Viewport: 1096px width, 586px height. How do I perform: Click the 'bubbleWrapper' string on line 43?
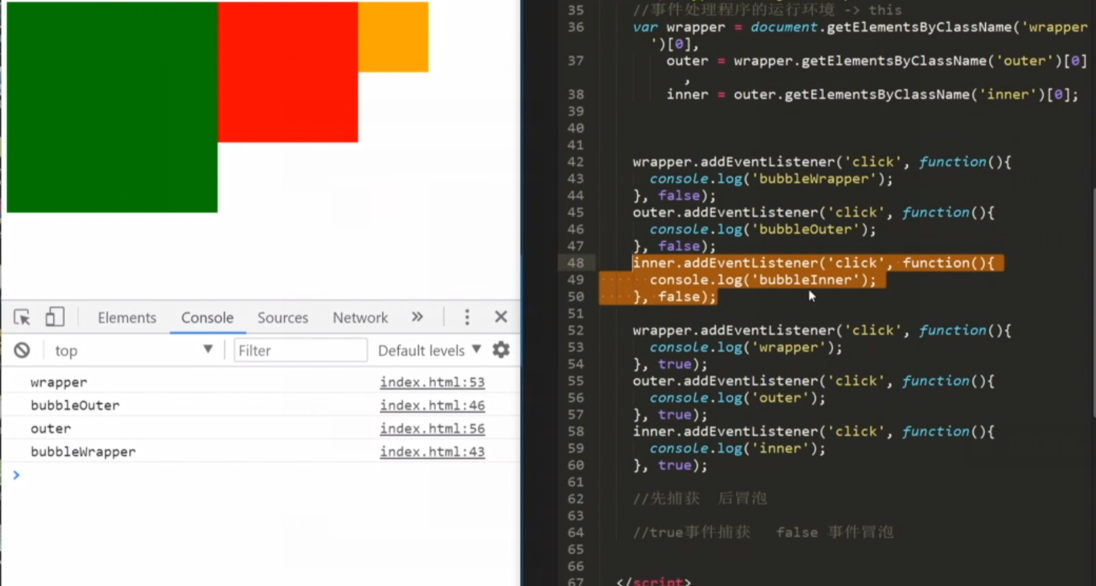pos(814,178)
